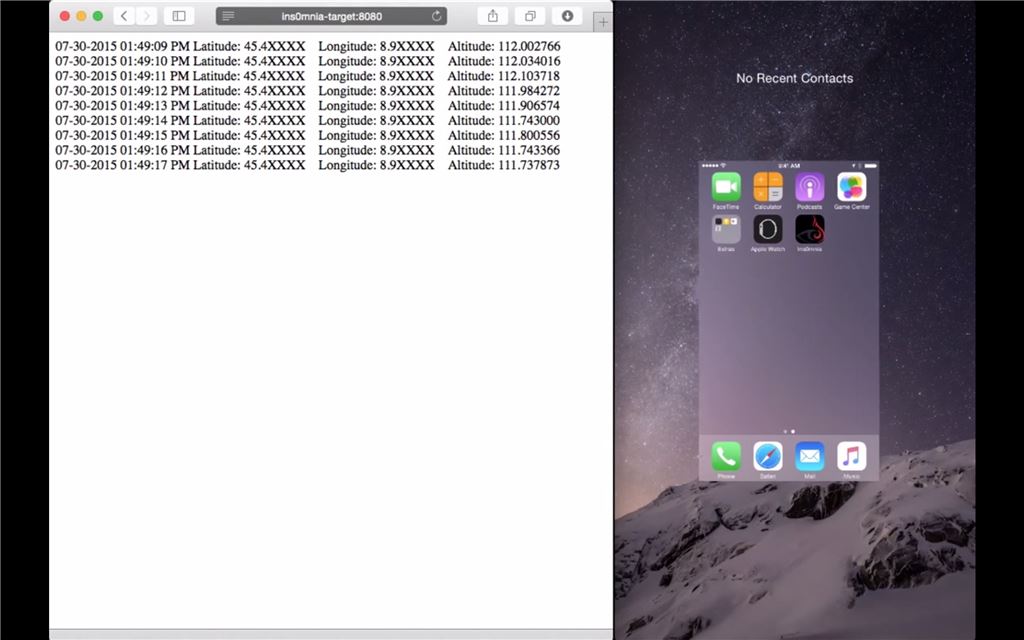Reload the page in Safari
Screen dimensions: 1024x640
coord(437,16)
